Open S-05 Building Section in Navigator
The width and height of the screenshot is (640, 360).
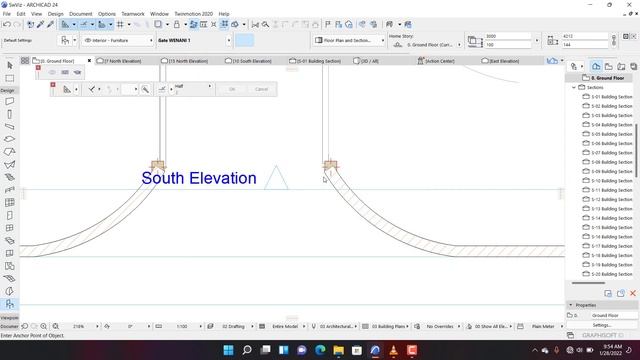[x=607, y=134]
